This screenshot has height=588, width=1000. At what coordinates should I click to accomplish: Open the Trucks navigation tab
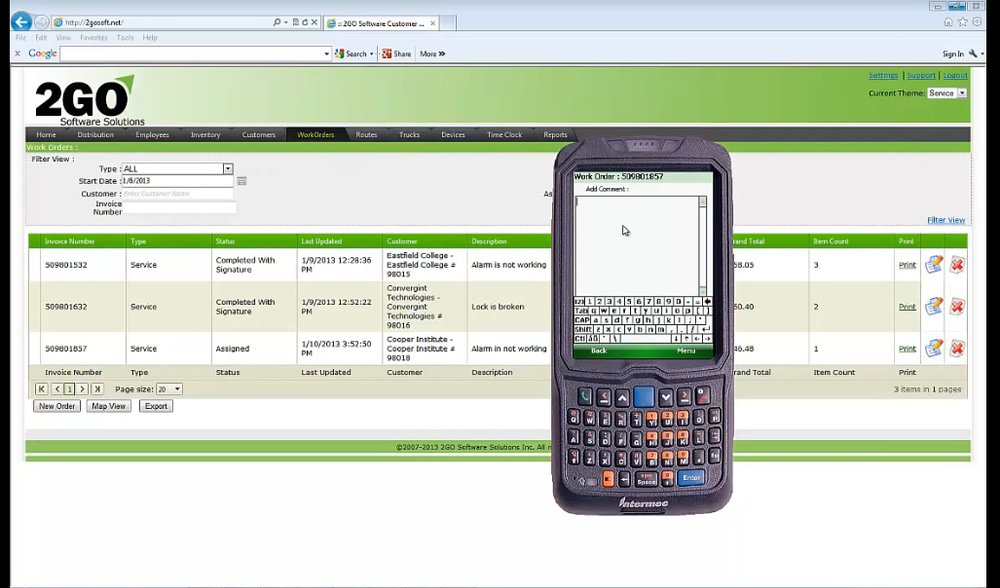[x=409, y=135]
